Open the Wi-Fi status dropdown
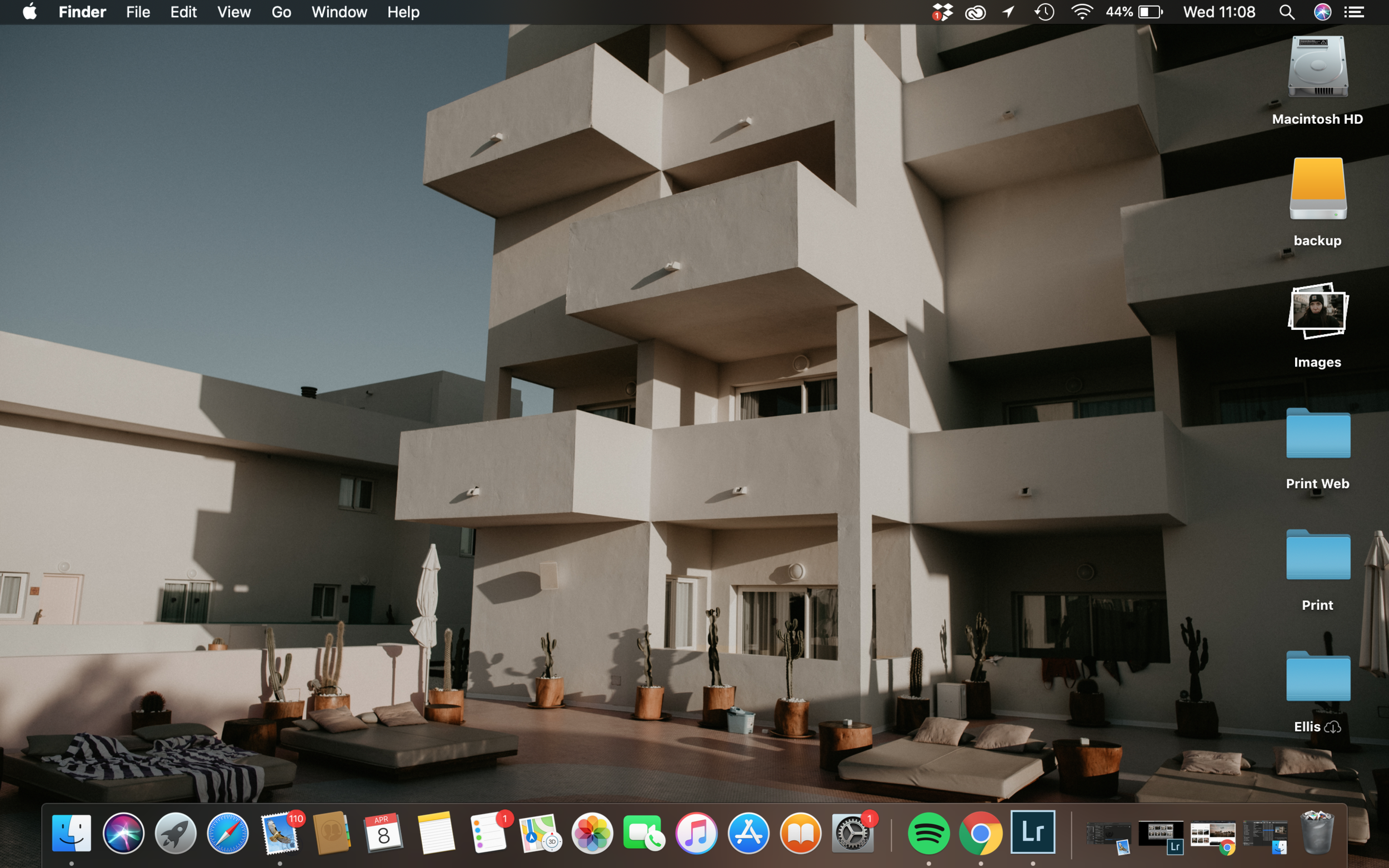The height and width of the screenshot is (868, 1389). coord(1083,12)
